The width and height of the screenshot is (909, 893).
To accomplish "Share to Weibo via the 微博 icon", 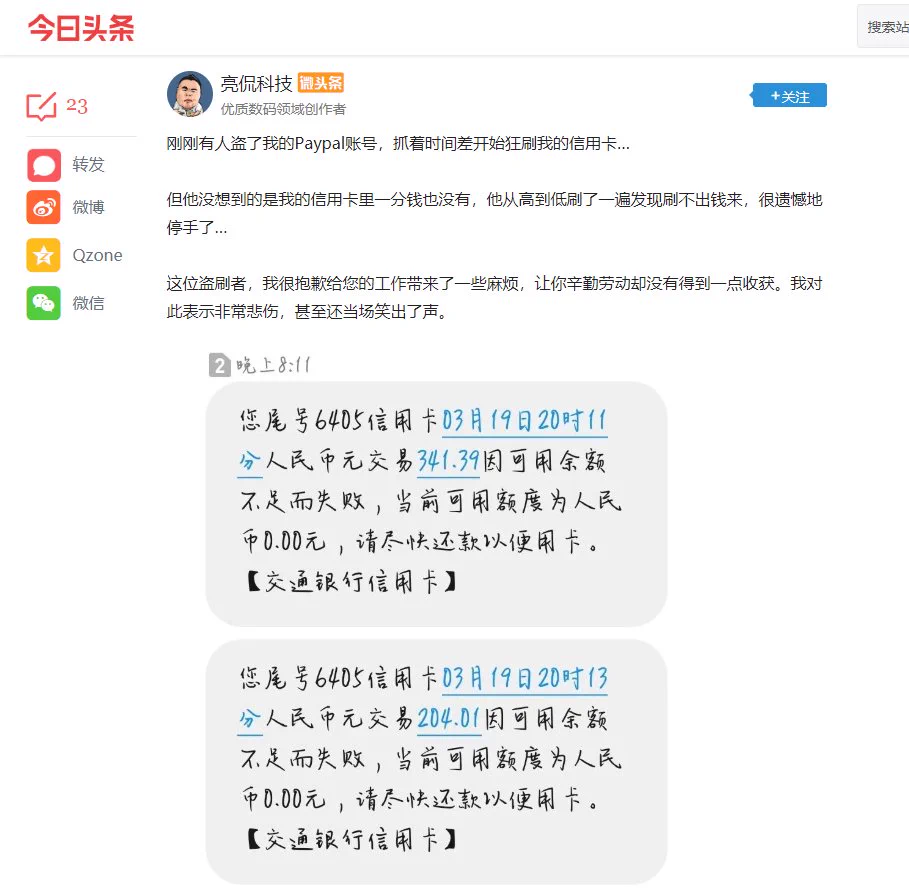I will click(43, 207).
